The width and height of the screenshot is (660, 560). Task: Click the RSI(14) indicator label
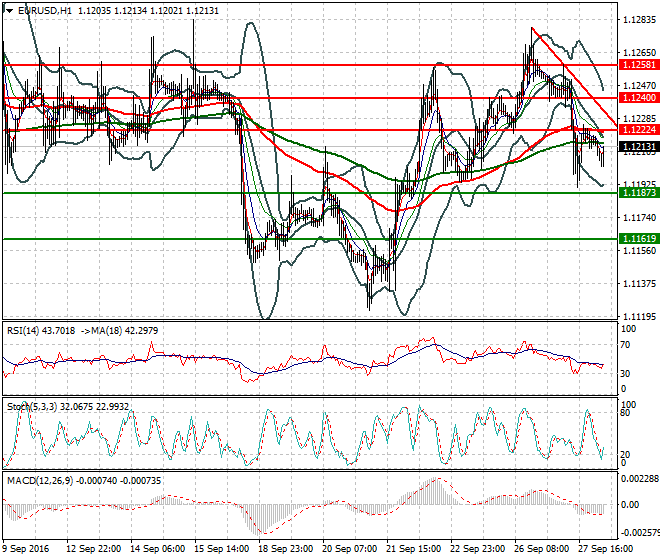pos(25,332)
